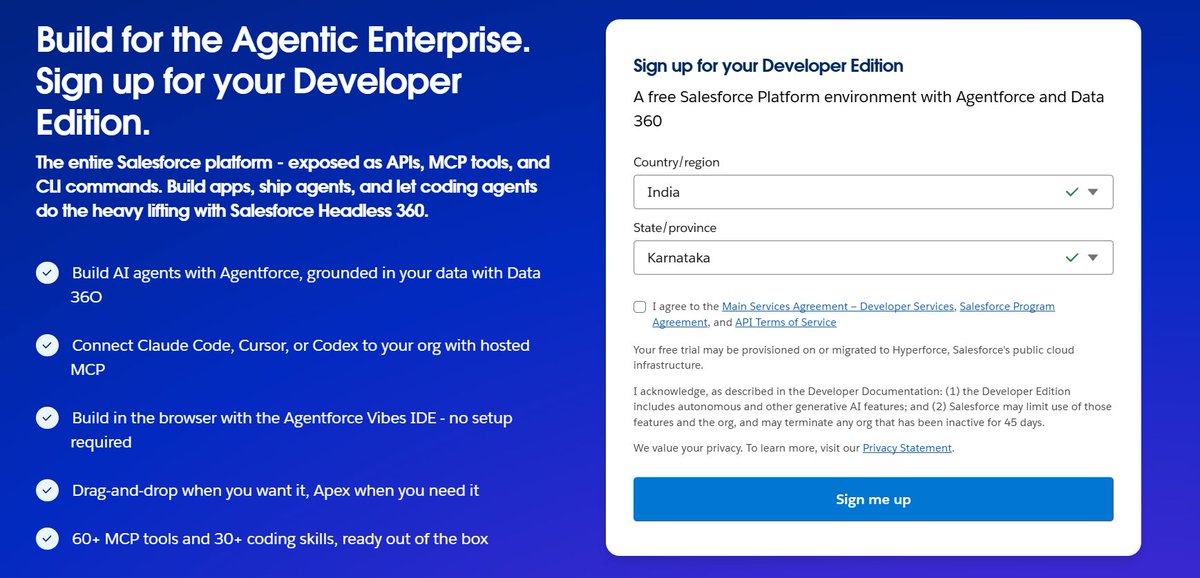Viewport: 1200px width, 578px height.
Task: Click checkmark icon beside Build AI agents
Action: [x=46, y=273]
